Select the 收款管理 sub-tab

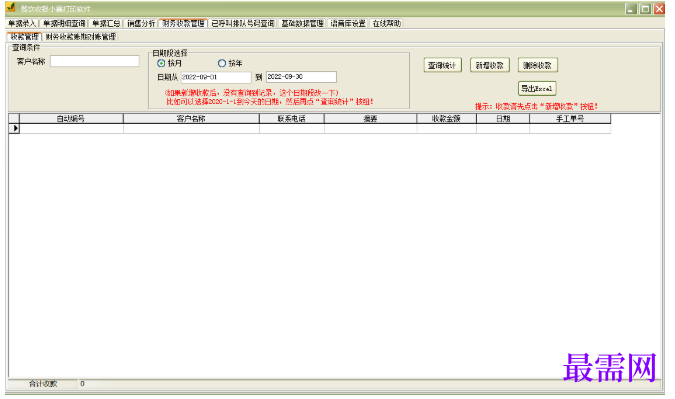(25, 37)
